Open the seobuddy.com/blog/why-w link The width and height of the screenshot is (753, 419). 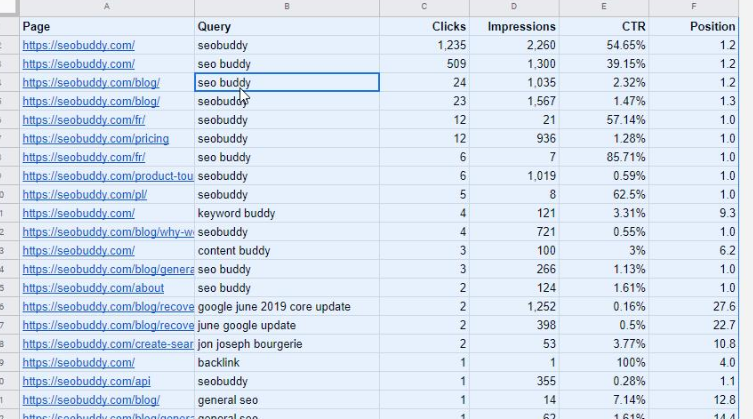pyautogui.click(x=108, y=232)
